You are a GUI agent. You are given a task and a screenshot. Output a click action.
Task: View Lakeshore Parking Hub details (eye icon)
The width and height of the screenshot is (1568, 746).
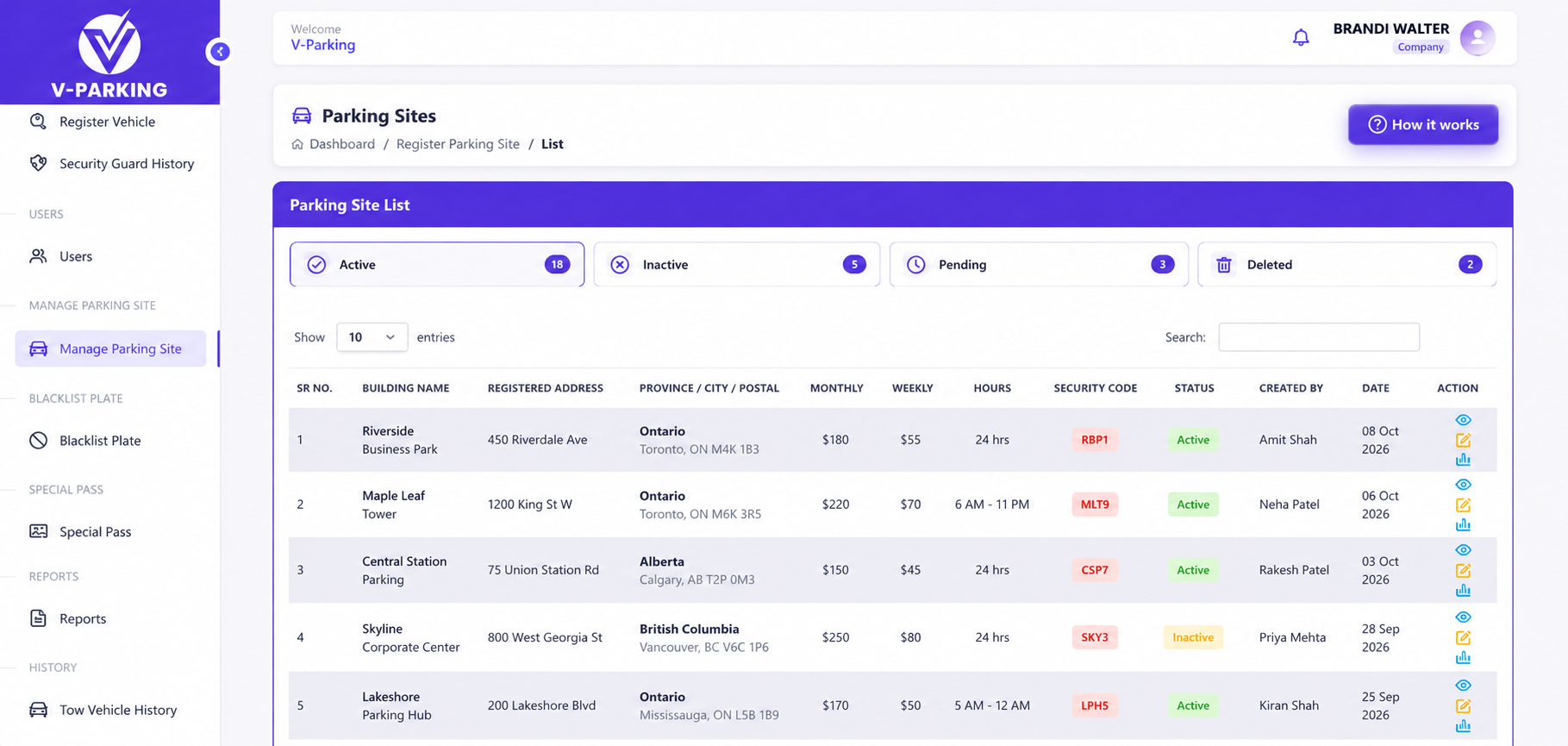1463,686
